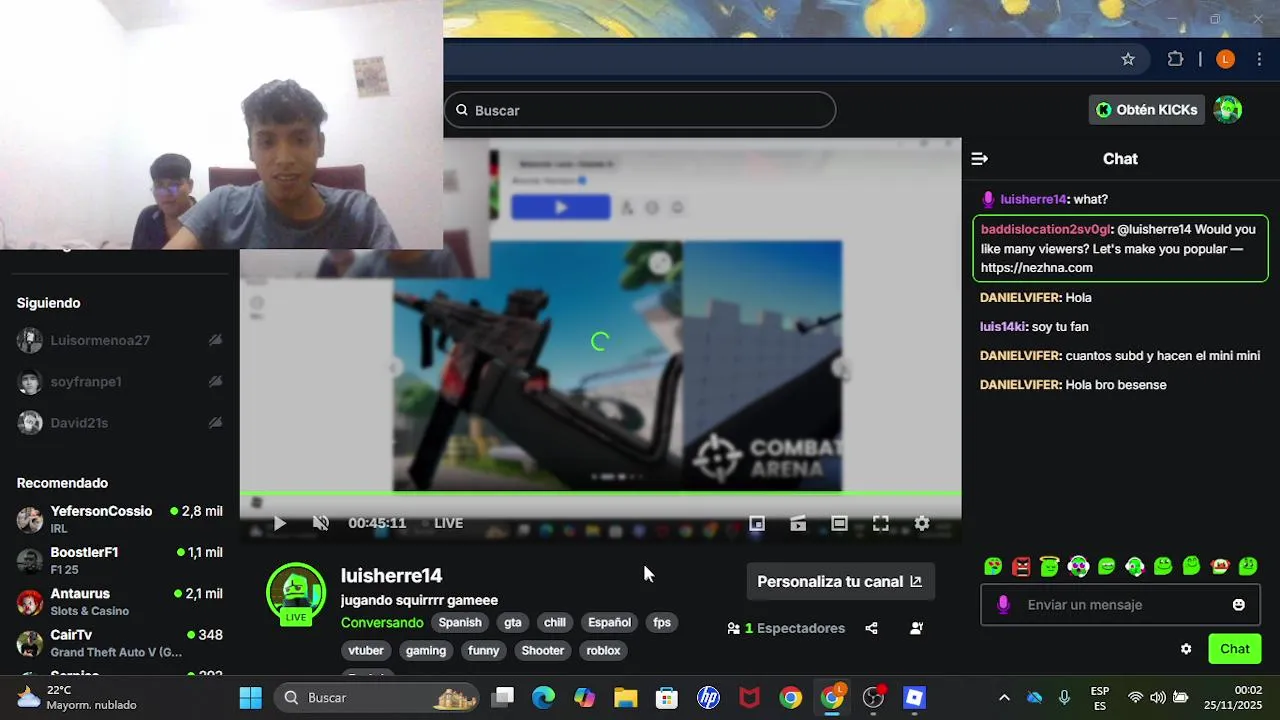Select the roblox tag

pyautogui.click(x=603, y=650)
